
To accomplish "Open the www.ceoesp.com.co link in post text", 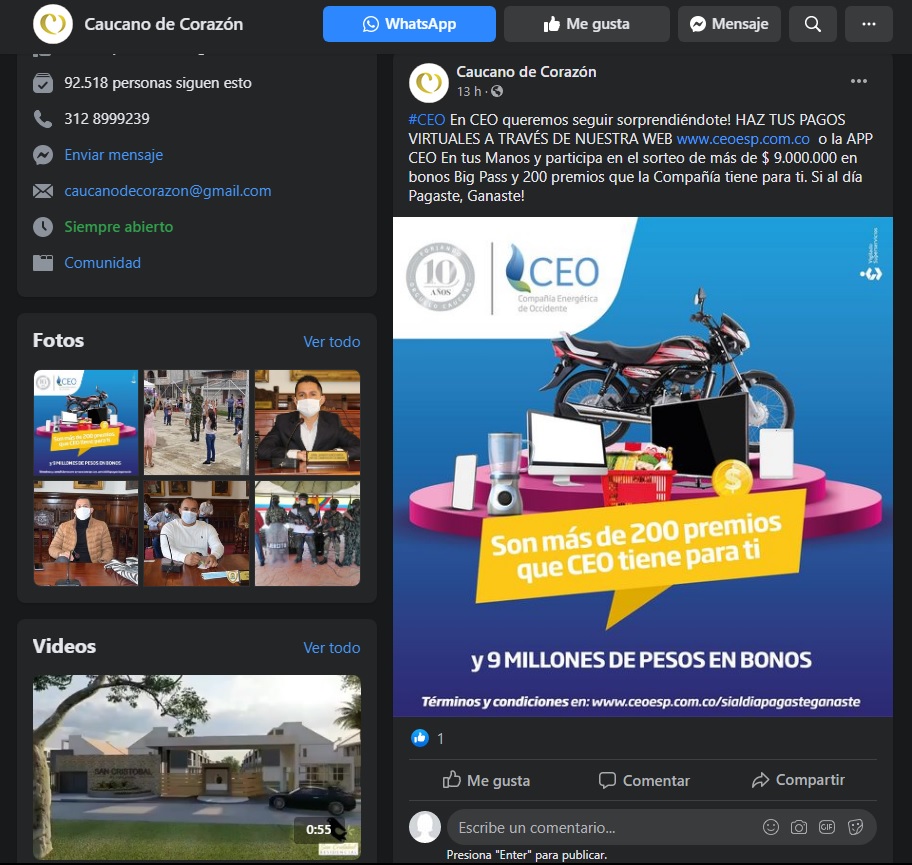I will tap(743, 139).
